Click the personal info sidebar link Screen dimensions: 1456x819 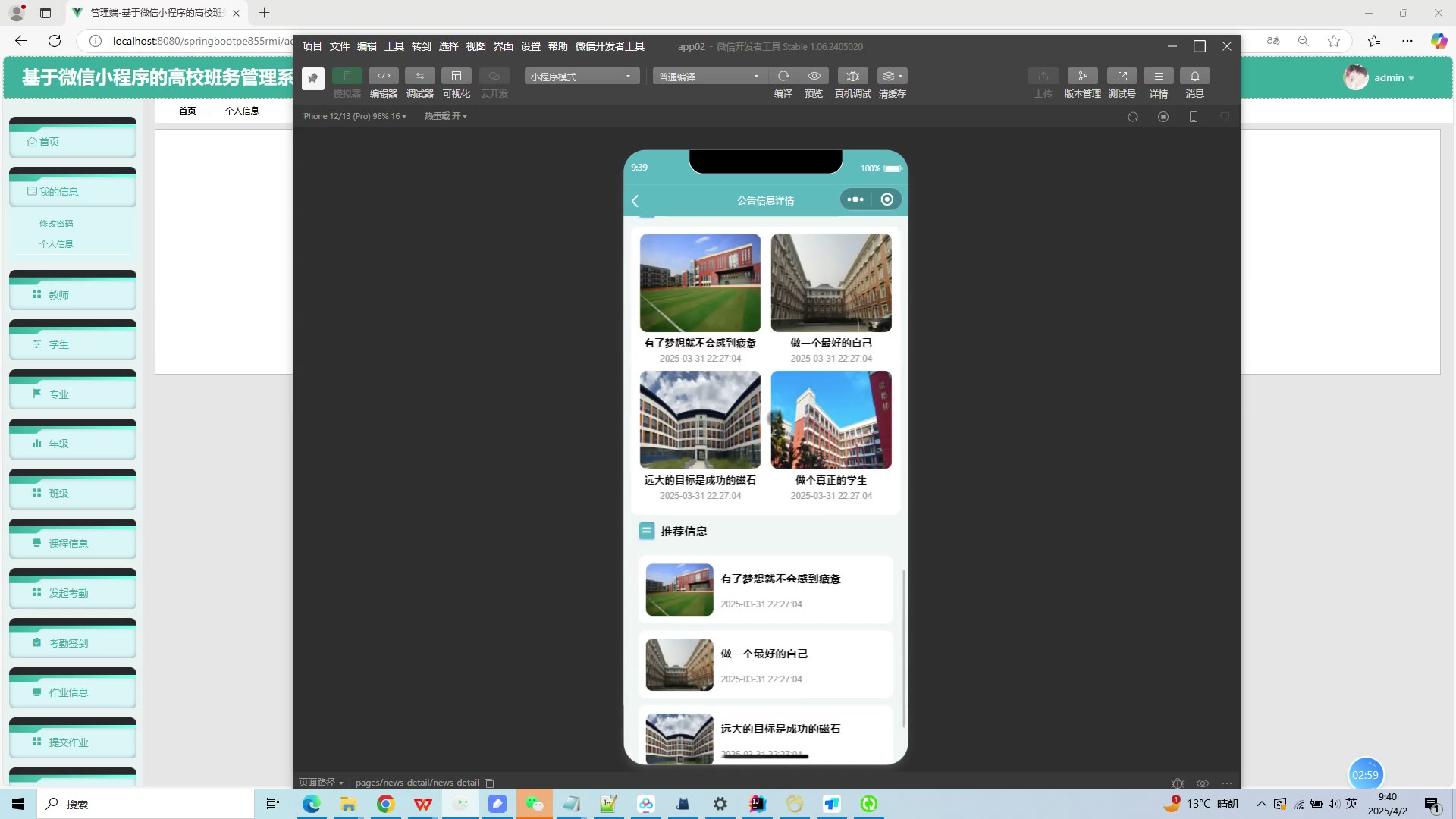click(56, 244)
